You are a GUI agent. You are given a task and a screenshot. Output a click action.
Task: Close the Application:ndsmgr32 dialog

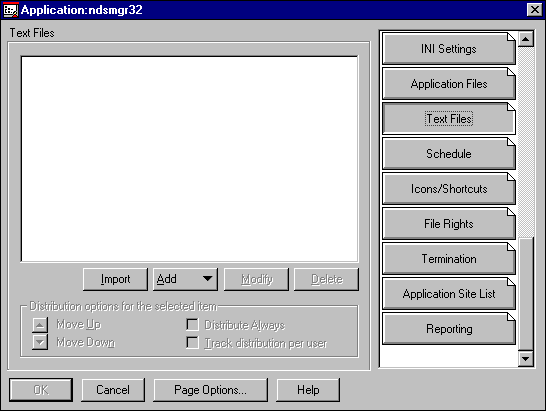pos(534,10)
